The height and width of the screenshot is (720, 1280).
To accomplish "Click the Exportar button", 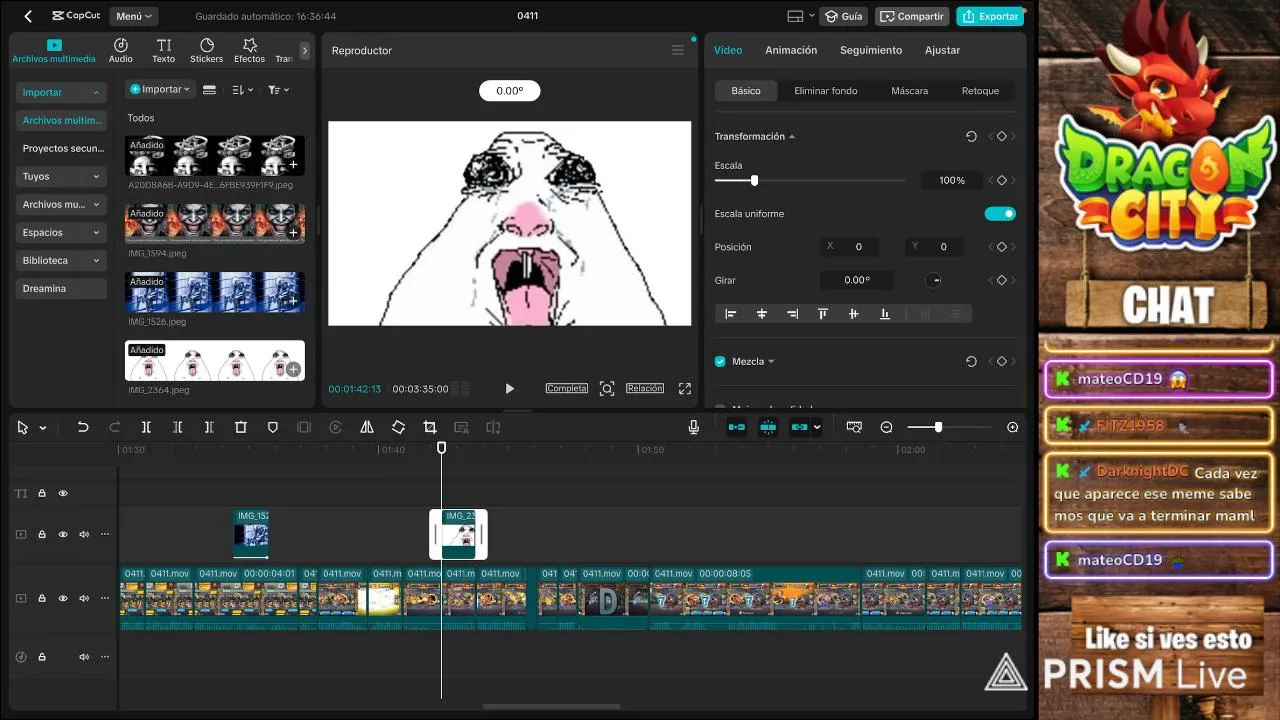I will [x=990, y=16].
